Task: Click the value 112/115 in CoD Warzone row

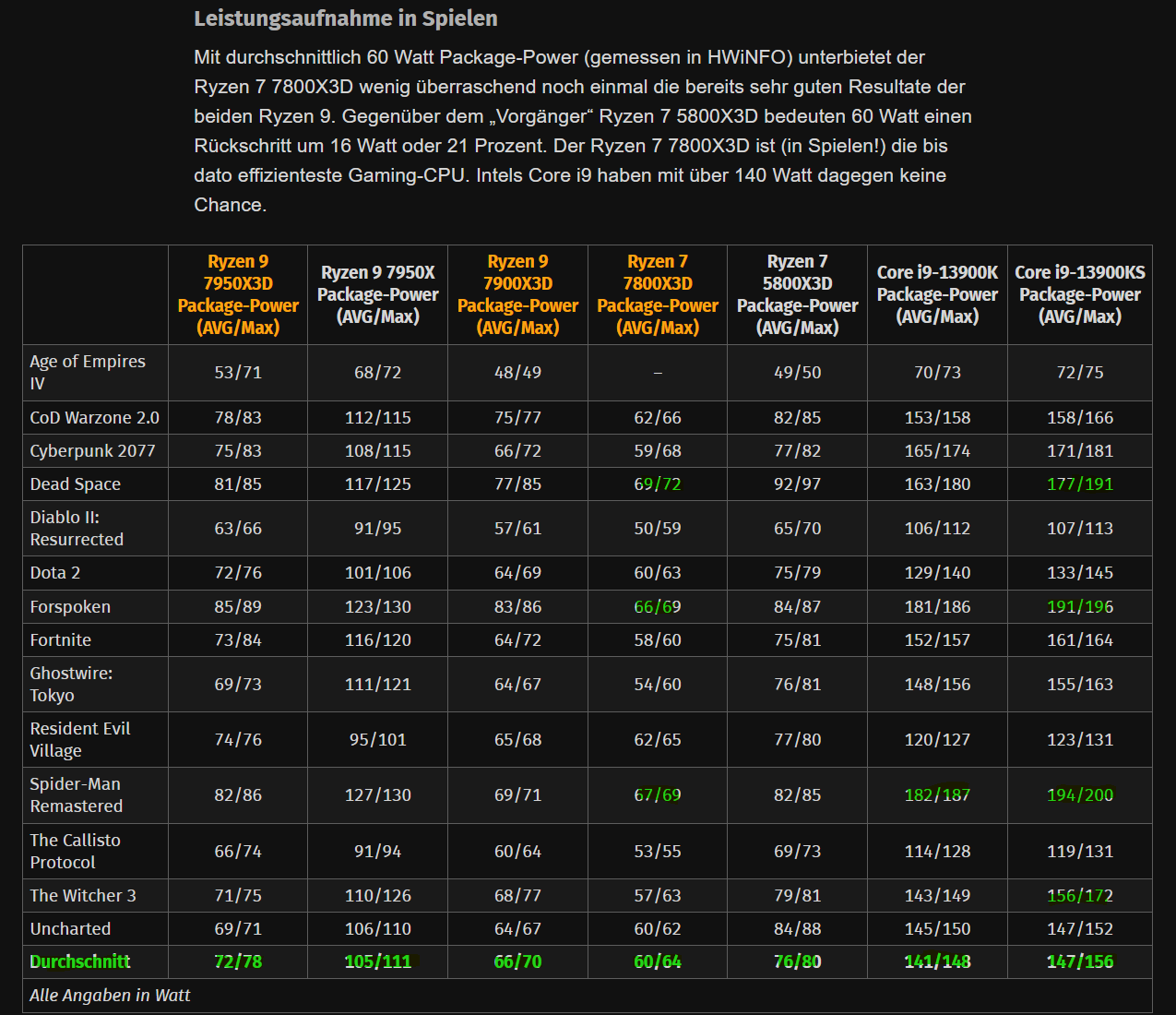Action: (378, 417)
